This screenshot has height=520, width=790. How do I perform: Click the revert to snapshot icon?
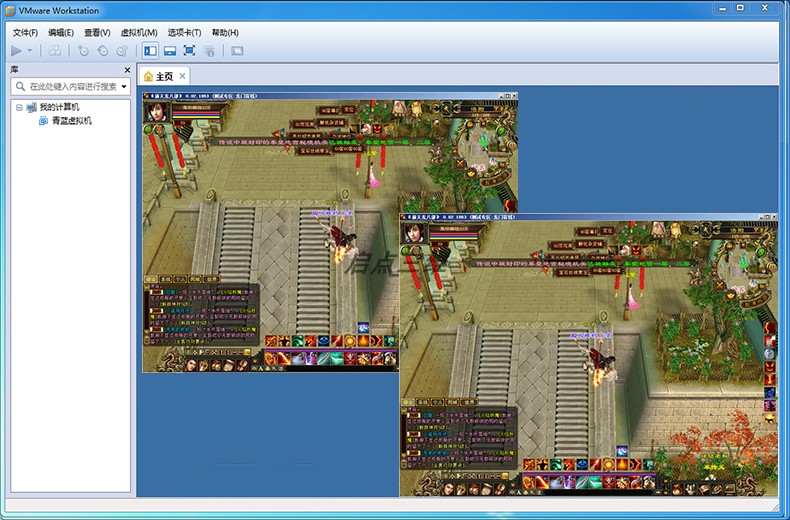tap(103, 50)
